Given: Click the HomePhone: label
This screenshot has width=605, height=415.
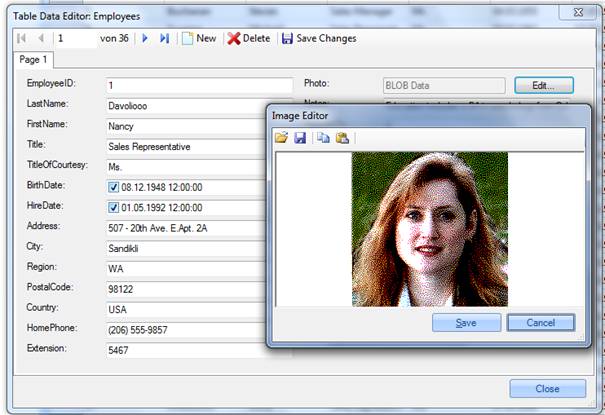Looking at the screenshot, I should (x=52, y=328).
